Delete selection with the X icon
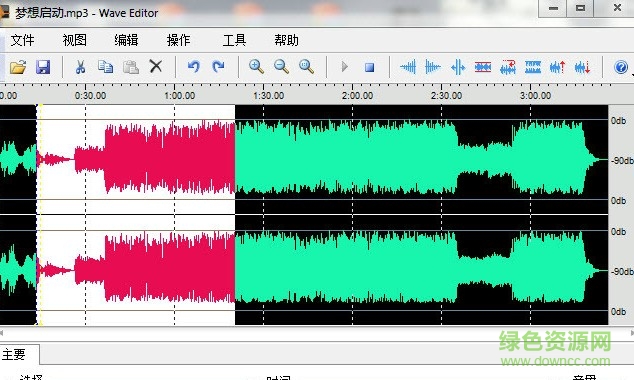The height and width of the screenshot is (380, 634). pos(156,66)
